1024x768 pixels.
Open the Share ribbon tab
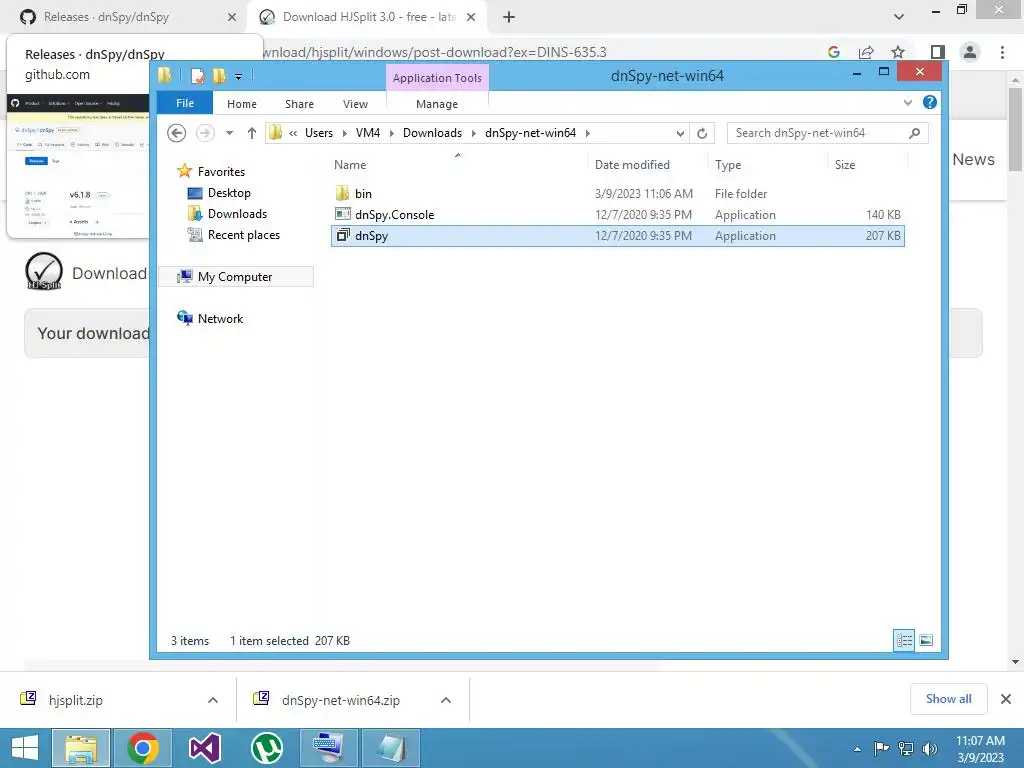299,104
